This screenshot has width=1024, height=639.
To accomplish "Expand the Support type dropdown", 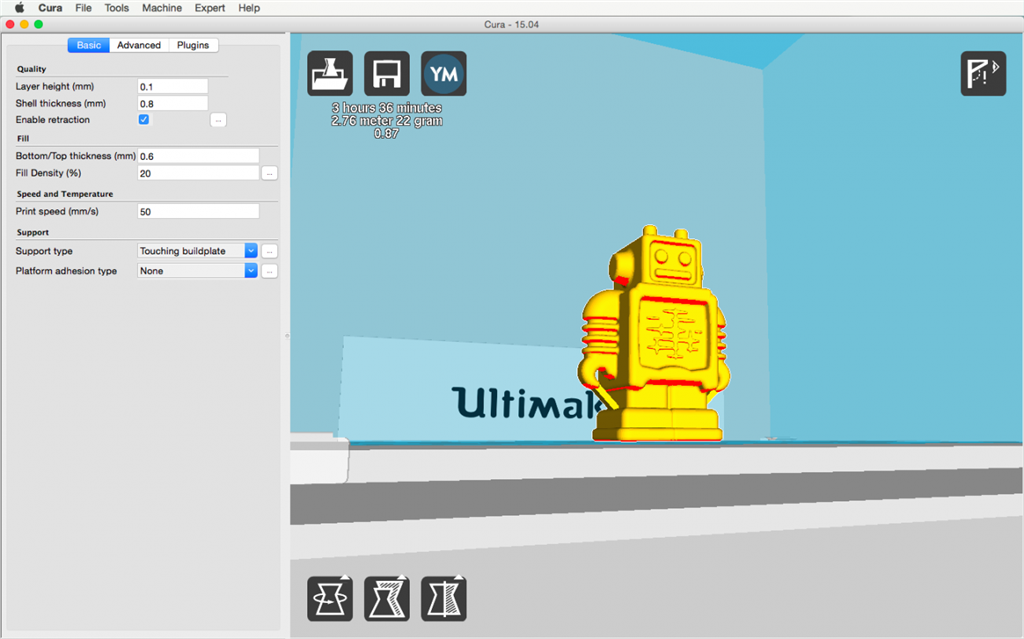I will (x=197, y=251).
